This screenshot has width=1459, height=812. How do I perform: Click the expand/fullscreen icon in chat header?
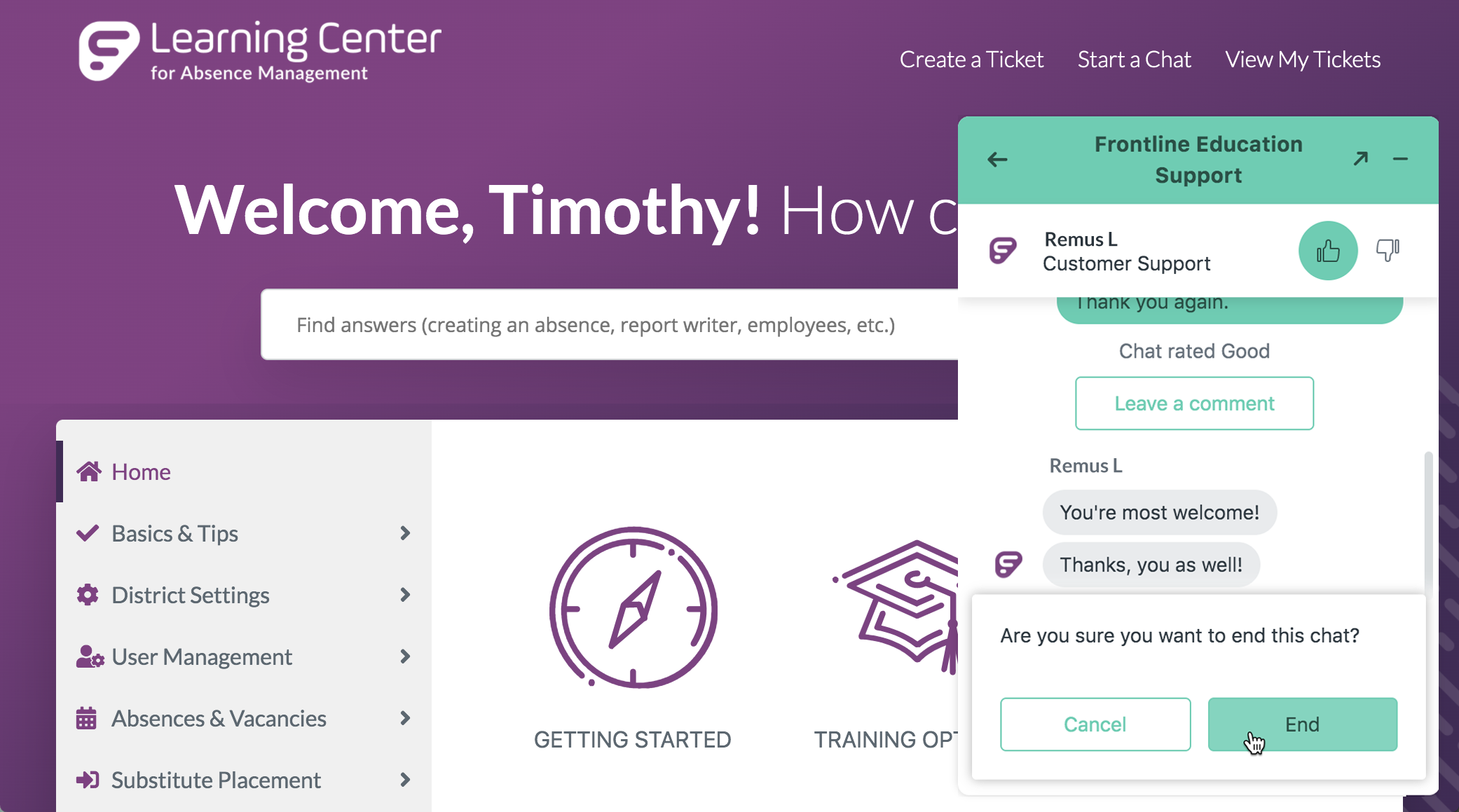point(1361,158)
